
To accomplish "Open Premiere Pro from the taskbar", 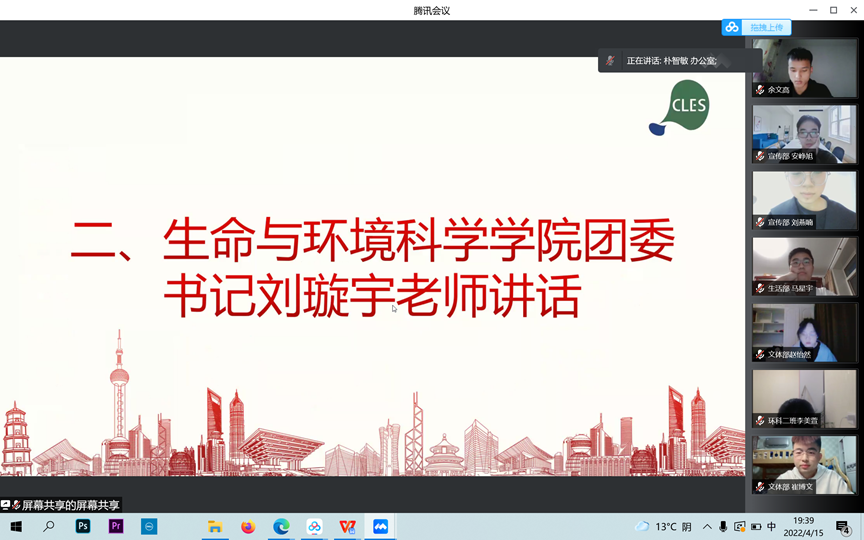I will pos(116,527).
